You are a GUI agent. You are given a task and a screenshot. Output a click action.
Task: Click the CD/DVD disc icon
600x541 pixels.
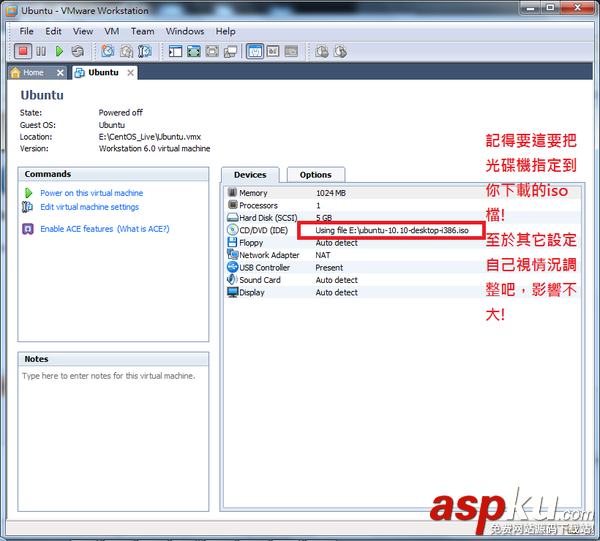coord(232,230)
